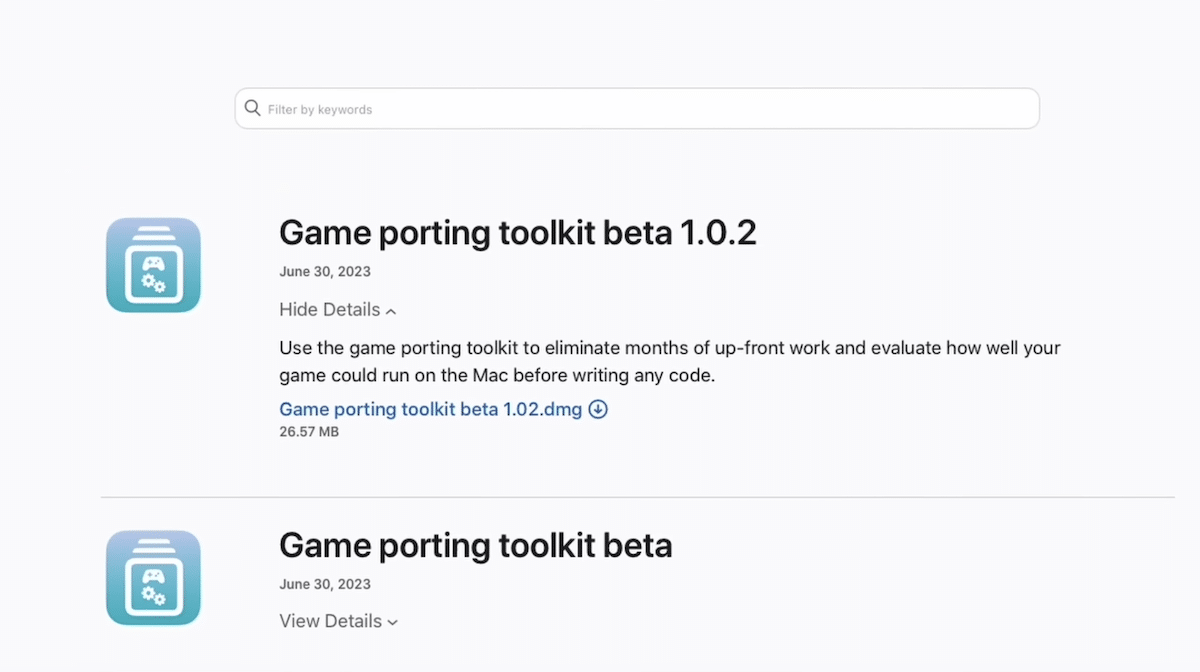Click the lower Game porting toolkit beta app icon
Viewport: 1200px width, 672px height.
point(153,578)
